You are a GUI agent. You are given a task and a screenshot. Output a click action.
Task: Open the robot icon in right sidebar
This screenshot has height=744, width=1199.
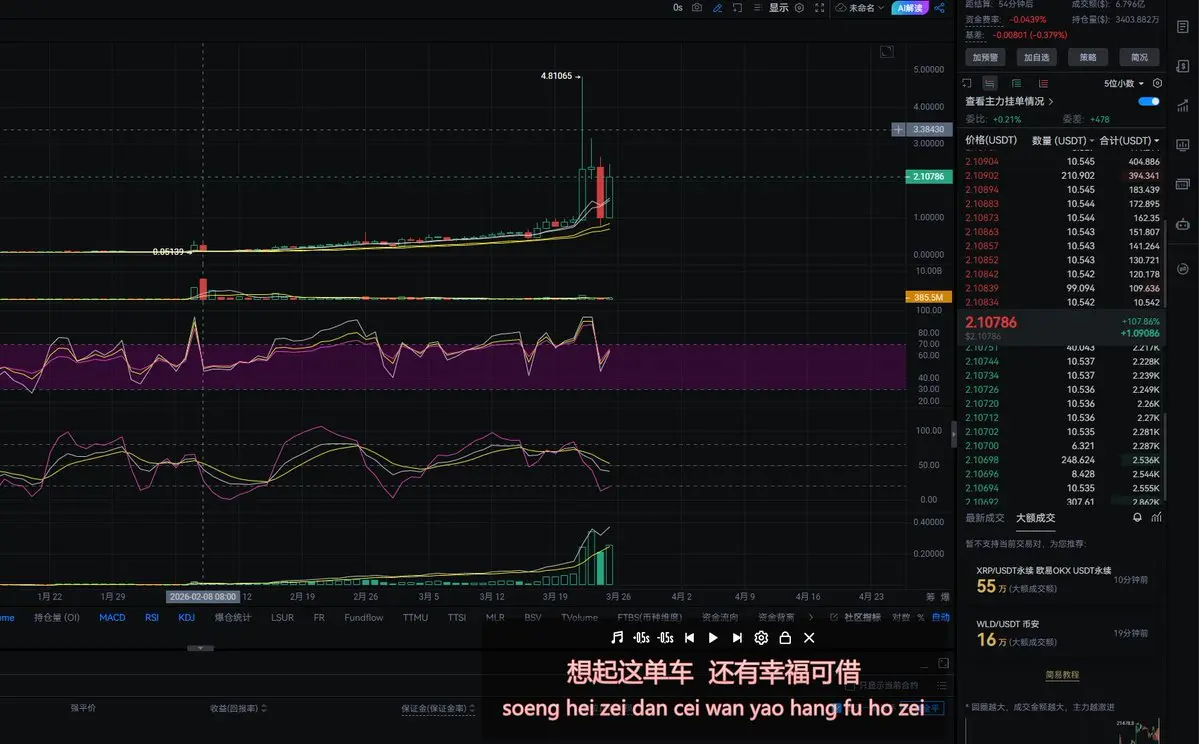click(1182, 224)
